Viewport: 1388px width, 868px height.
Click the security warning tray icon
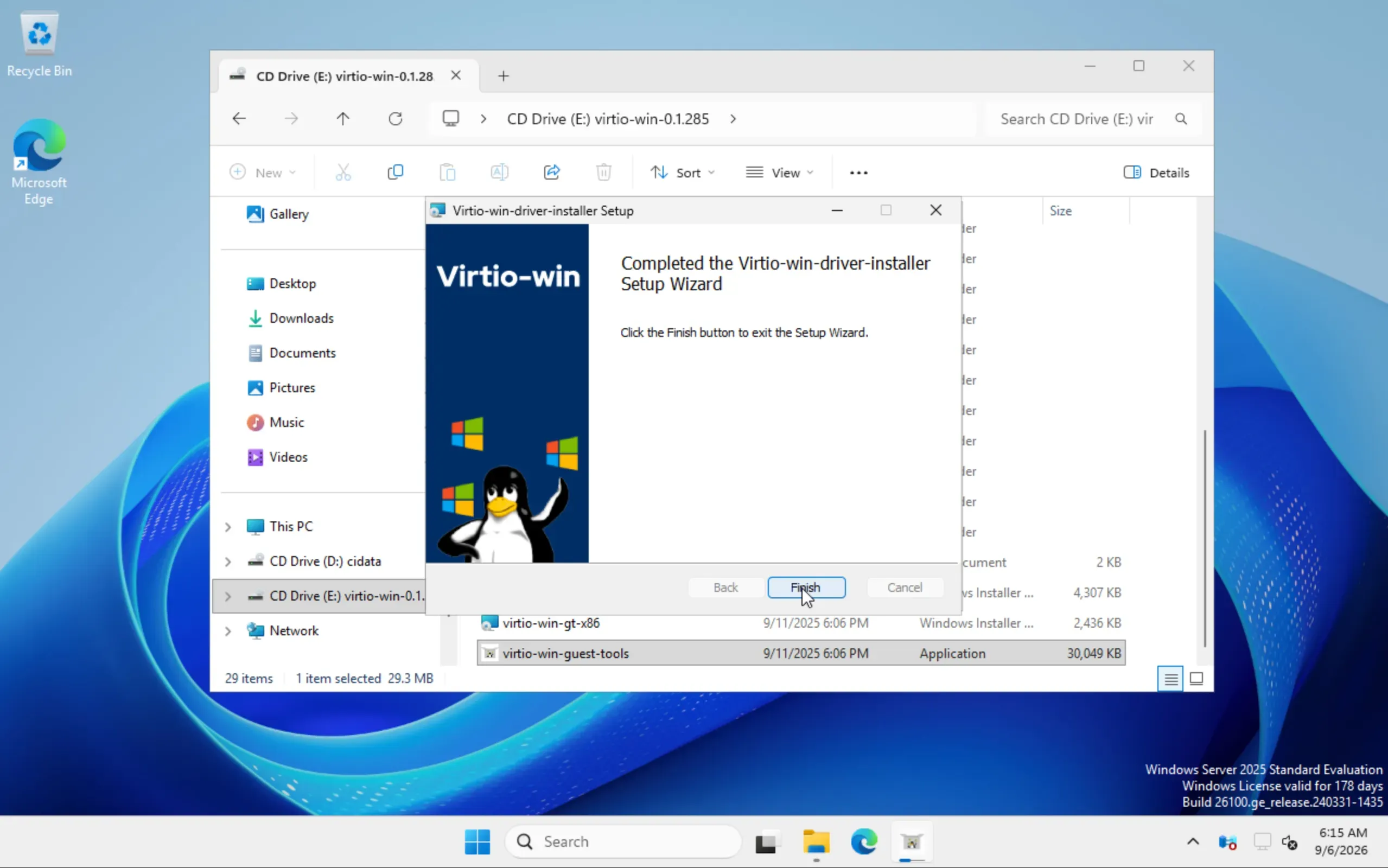click(1227, 841)
